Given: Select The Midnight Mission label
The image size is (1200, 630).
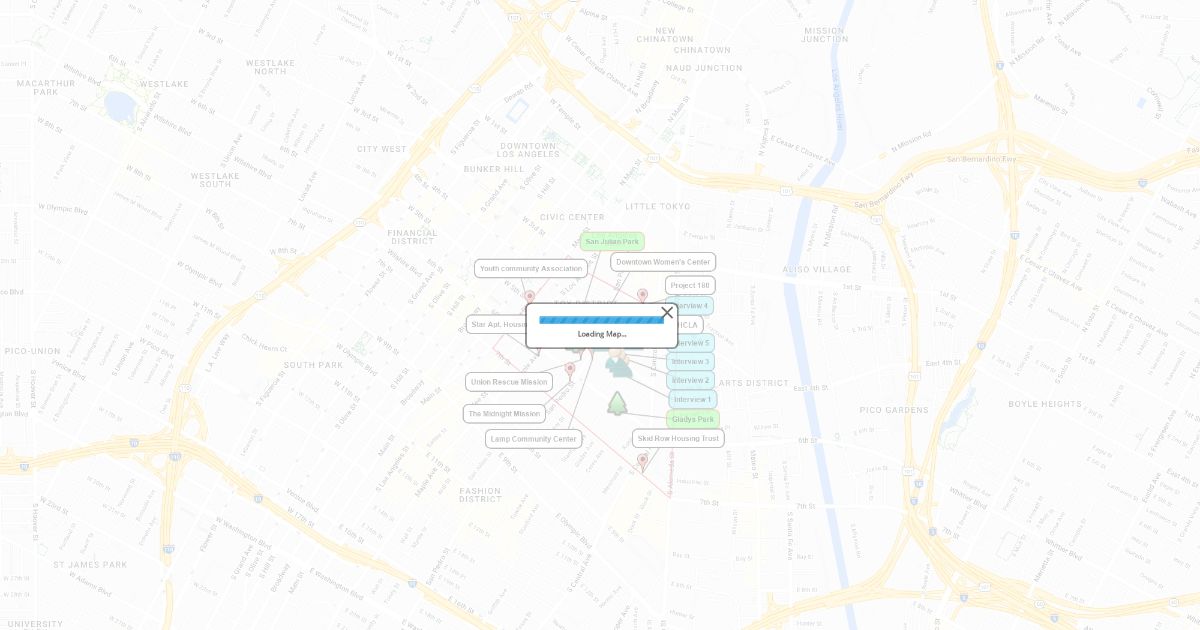Looking at the screenshot, I should (x=505, y=414).
